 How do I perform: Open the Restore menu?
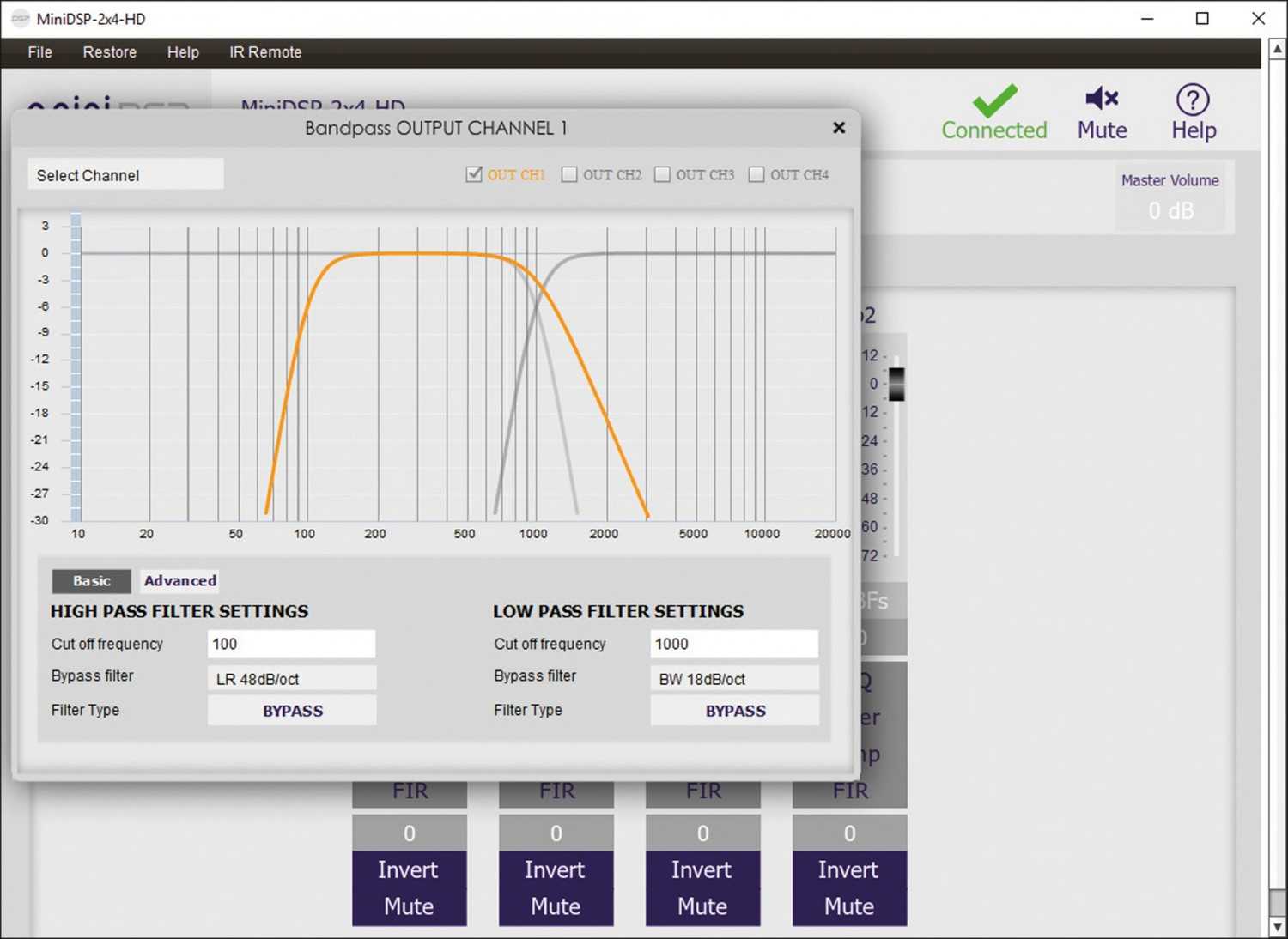[x=109, y=52]
